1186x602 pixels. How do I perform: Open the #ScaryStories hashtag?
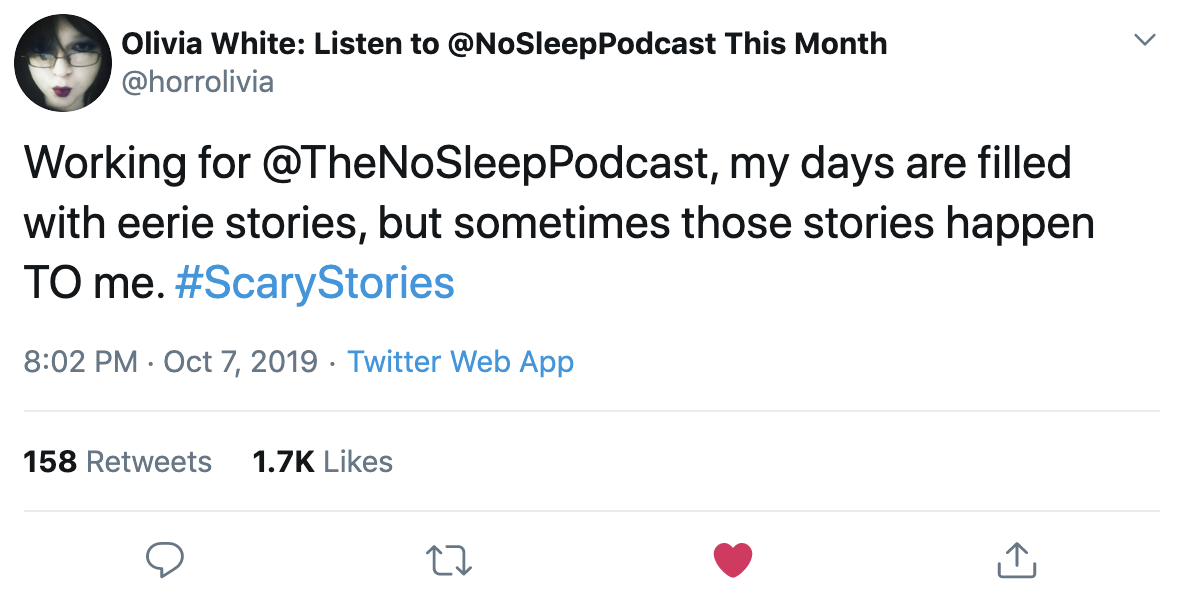click(x=314, y=284)
